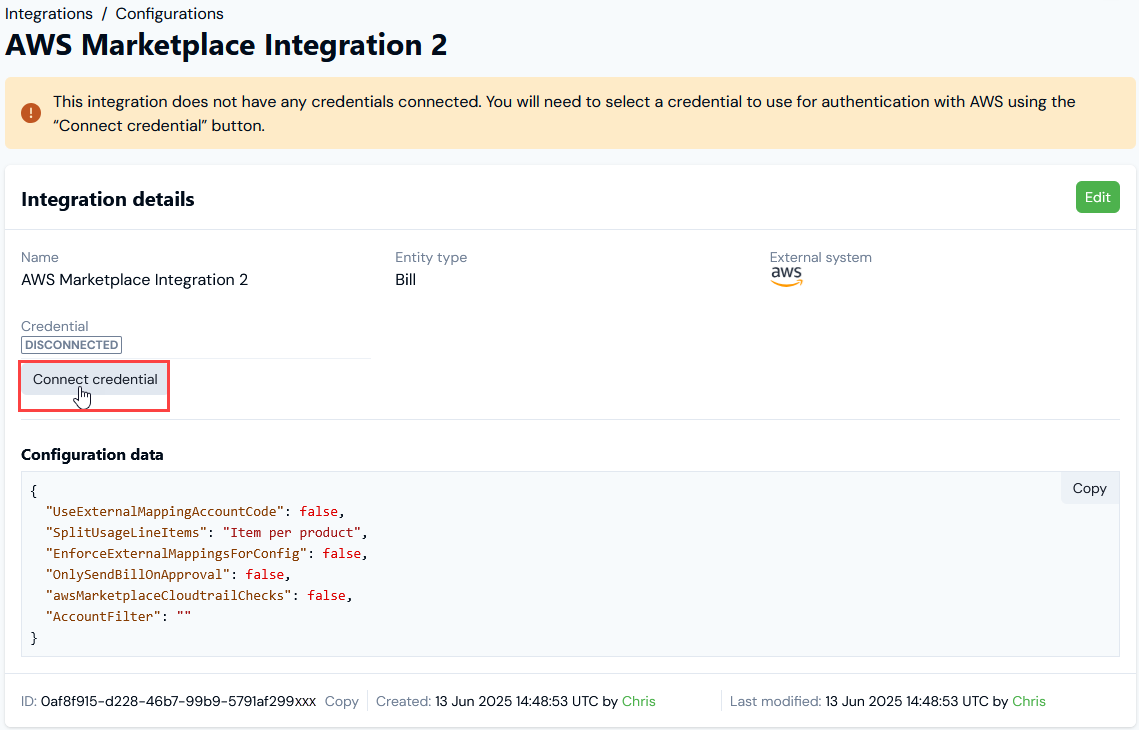
Task: Click the DISCONNECTED credential badge
Action: (71, 345)
